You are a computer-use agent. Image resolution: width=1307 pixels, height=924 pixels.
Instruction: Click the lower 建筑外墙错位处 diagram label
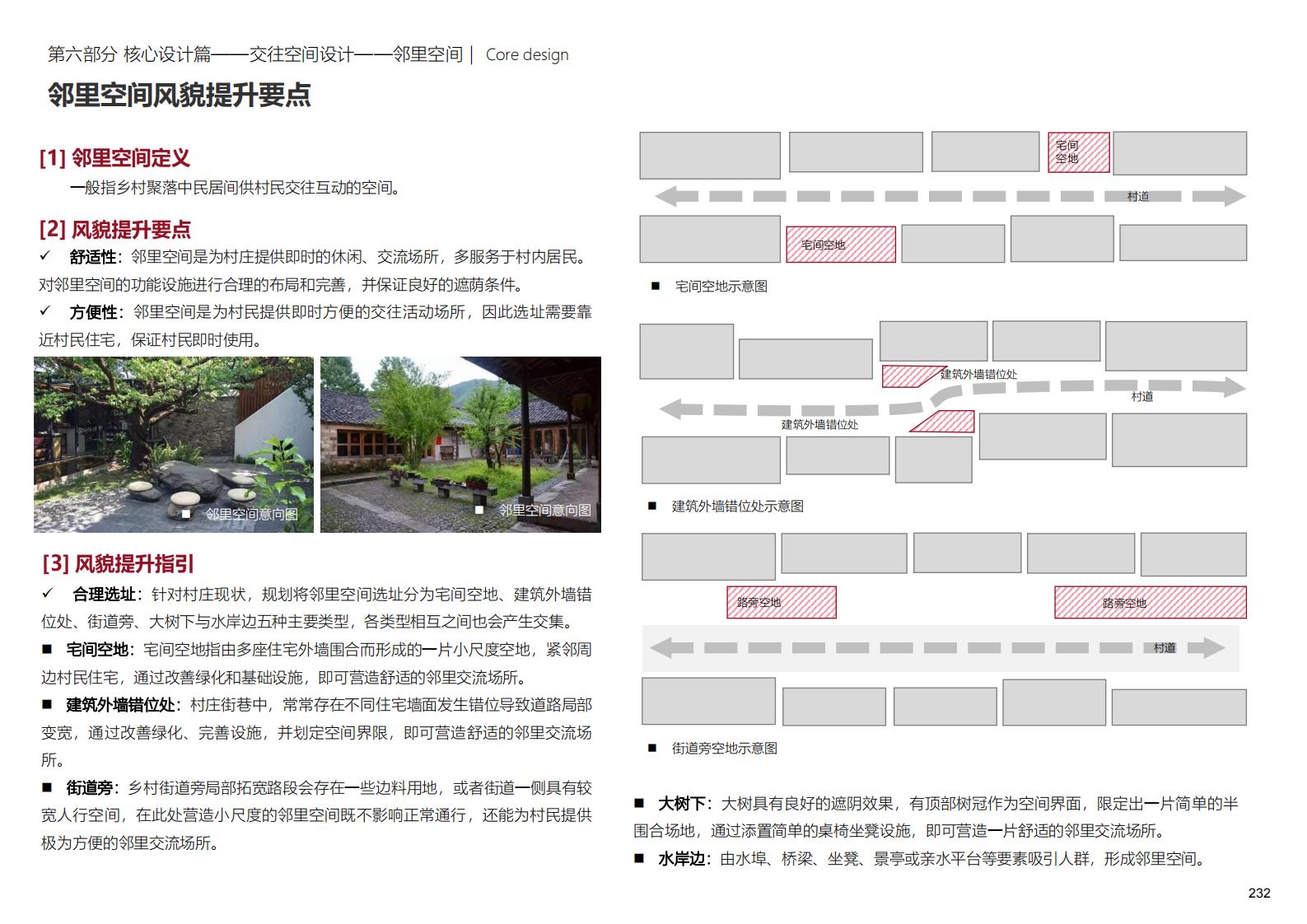coord(819,424)
